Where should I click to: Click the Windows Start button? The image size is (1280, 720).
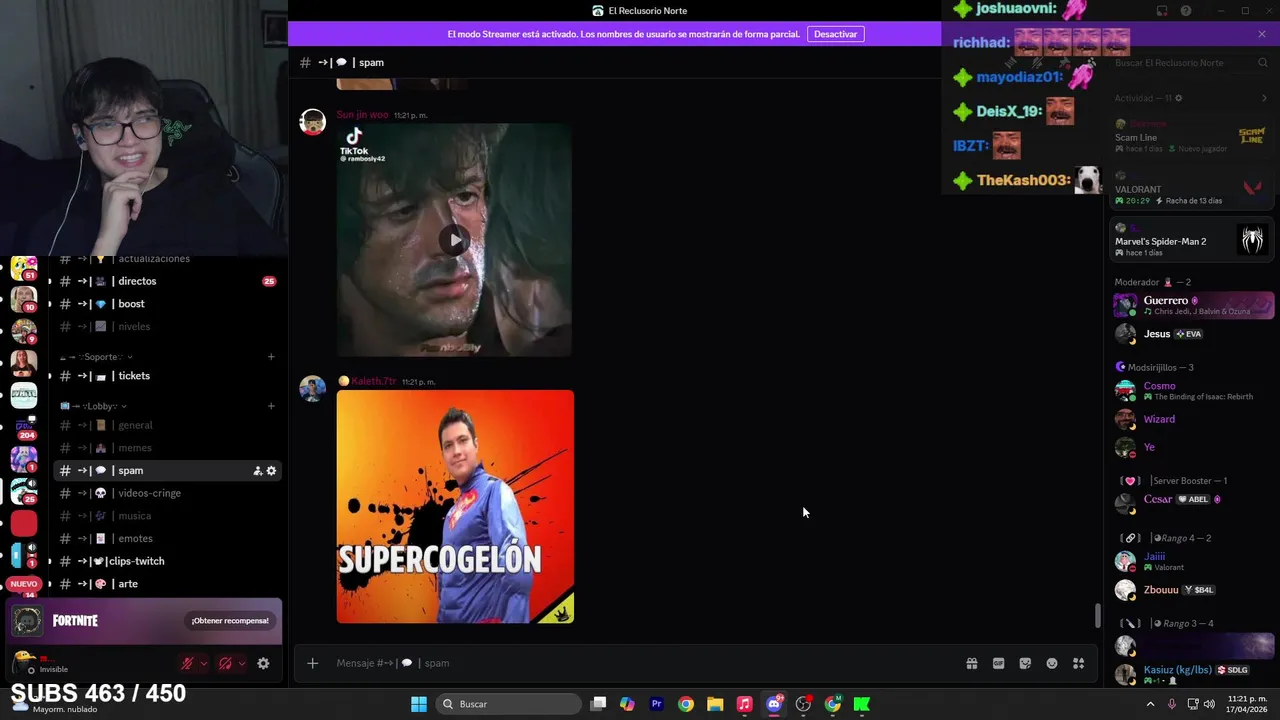pyautogui.click(x=419, y=704)
